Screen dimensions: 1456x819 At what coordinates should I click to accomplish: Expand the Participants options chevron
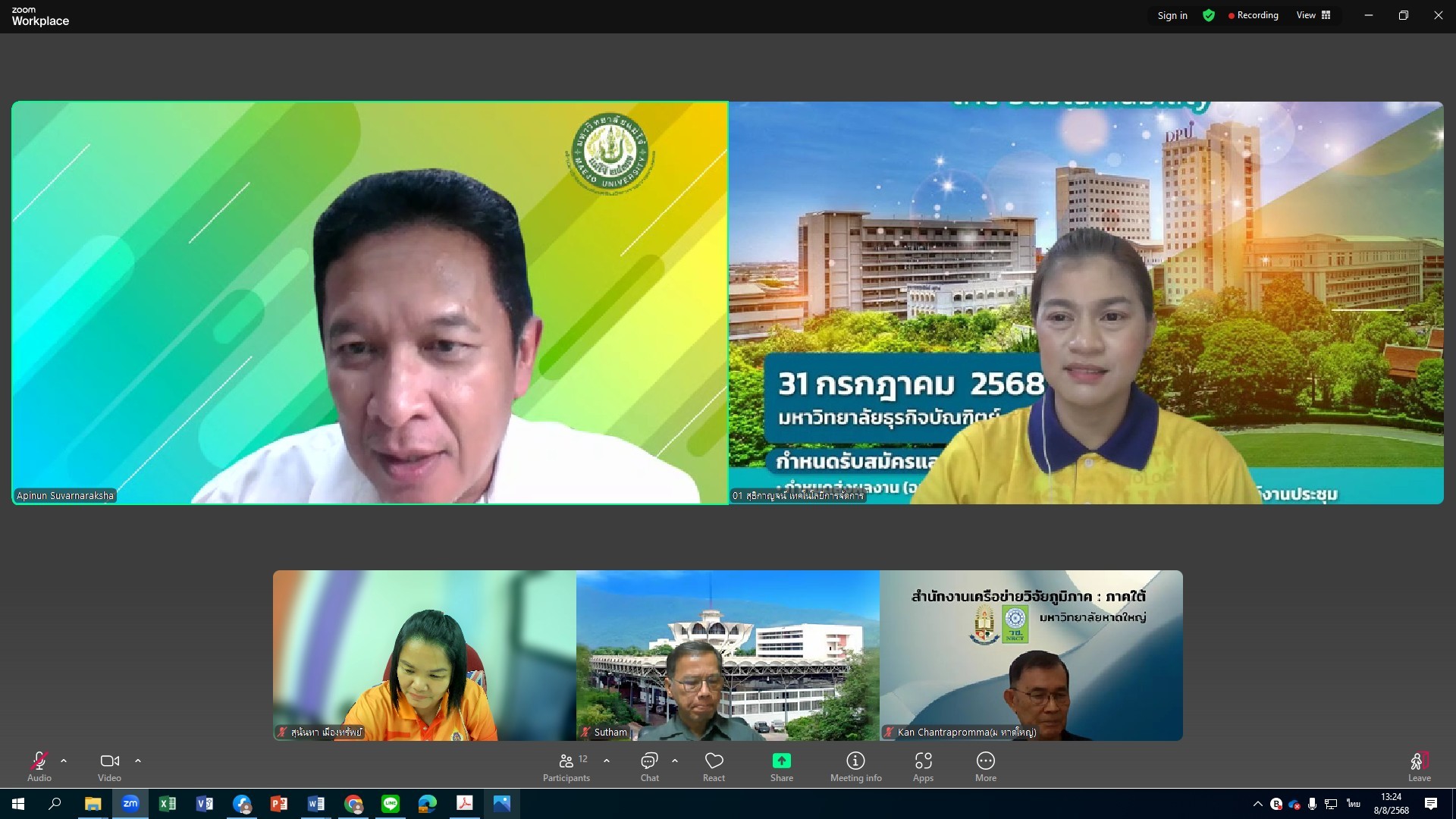(x=607, y=761)
